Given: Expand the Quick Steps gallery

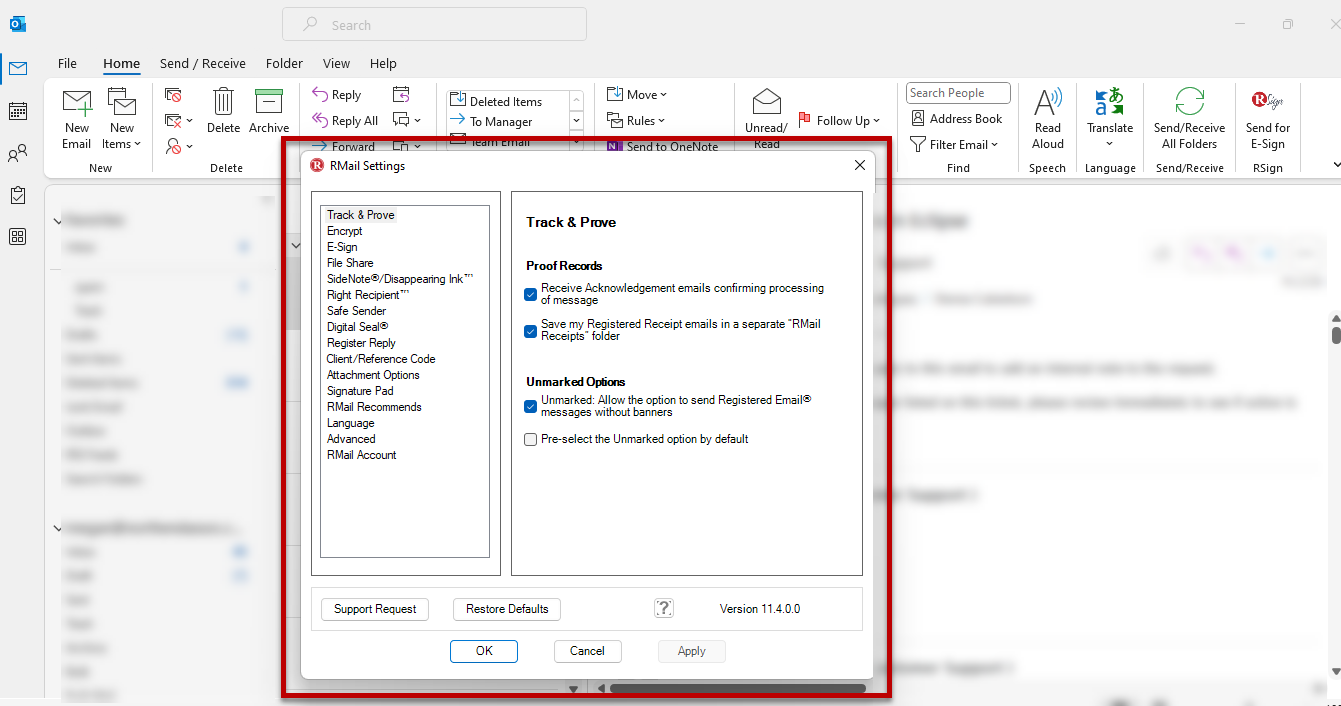Looking at the screenshot, I should [x=576, y=142].
